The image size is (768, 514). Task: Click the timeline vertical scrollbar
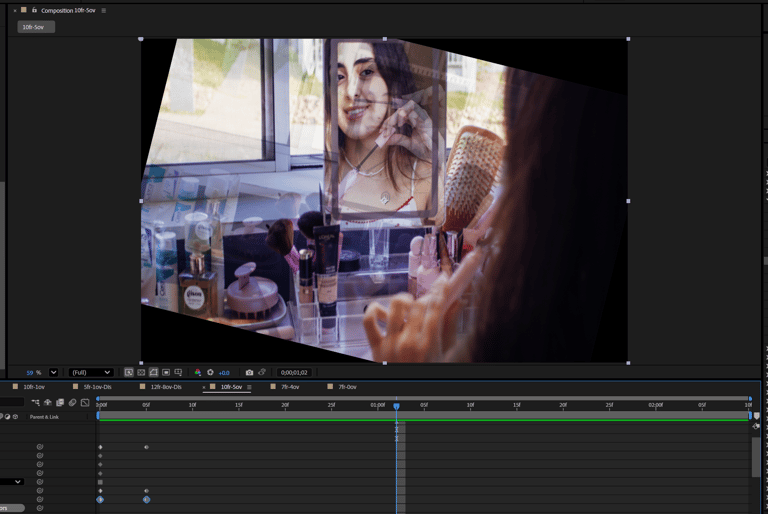coord(756,457)
